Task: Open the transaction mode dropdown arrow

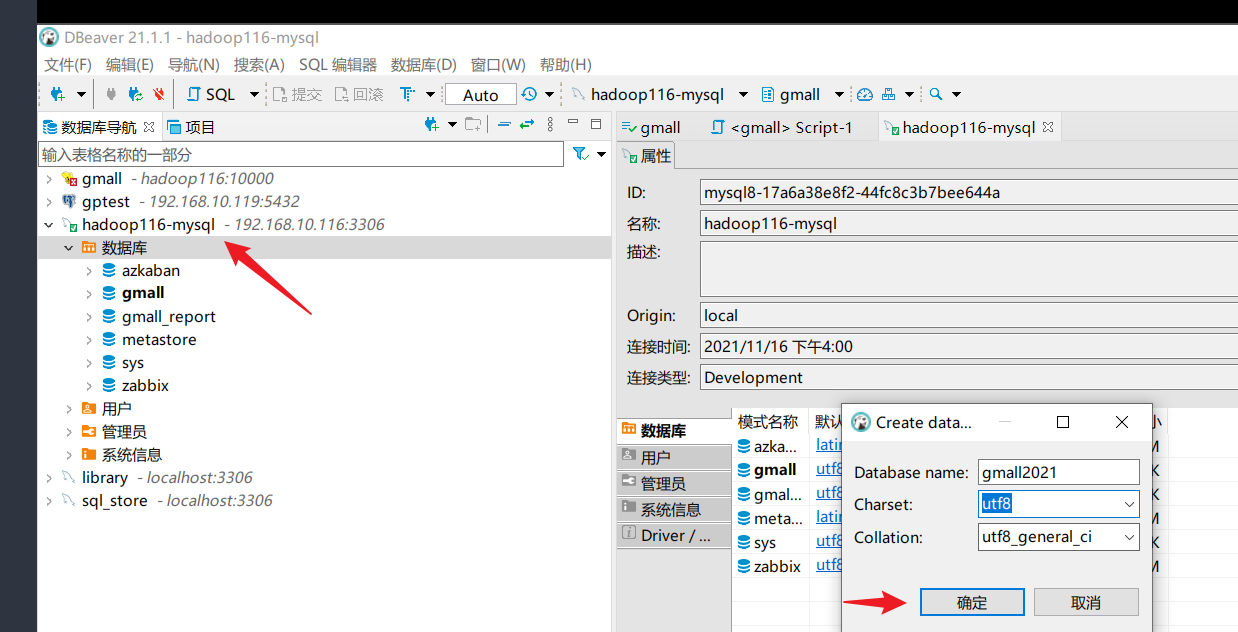Action: (x=430, y=95)
